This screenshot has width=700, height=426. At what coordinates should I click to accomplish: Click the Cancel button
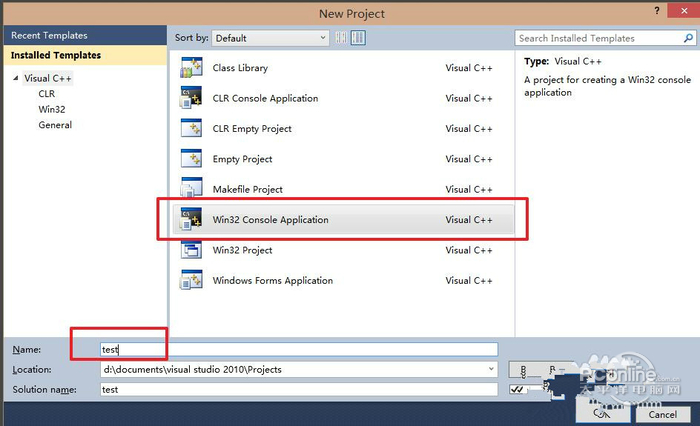coord(662,414)
